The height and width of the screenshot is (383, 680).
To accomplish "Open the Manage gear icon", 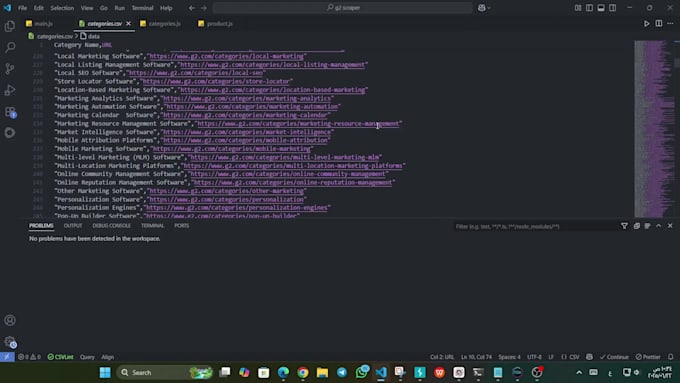I will pyautogui.click(x=10, y=342).
